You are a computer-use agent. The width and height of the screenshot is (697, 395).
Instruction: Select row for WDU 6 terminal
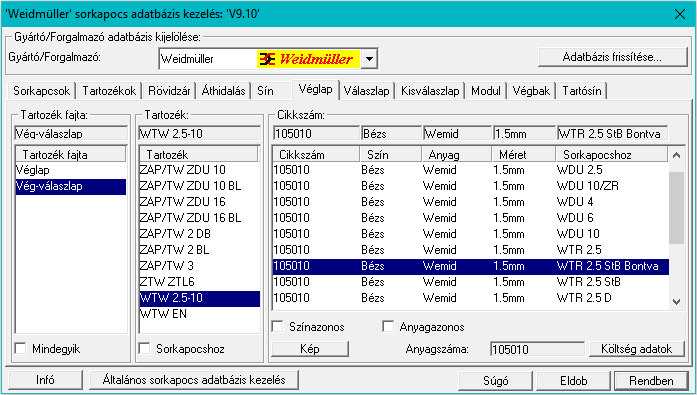click(x=471, y=218)
